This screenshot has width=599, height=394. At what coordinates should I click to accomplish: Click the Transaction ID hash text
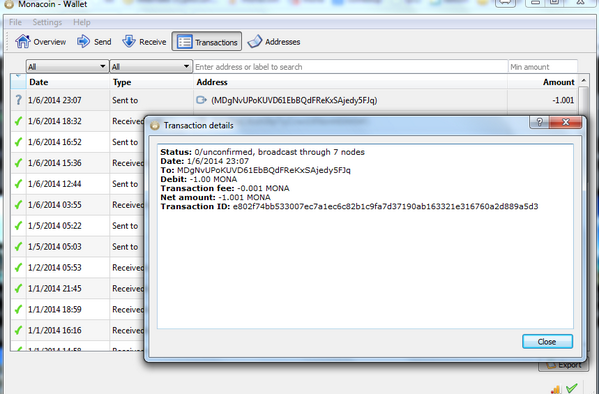385,206
